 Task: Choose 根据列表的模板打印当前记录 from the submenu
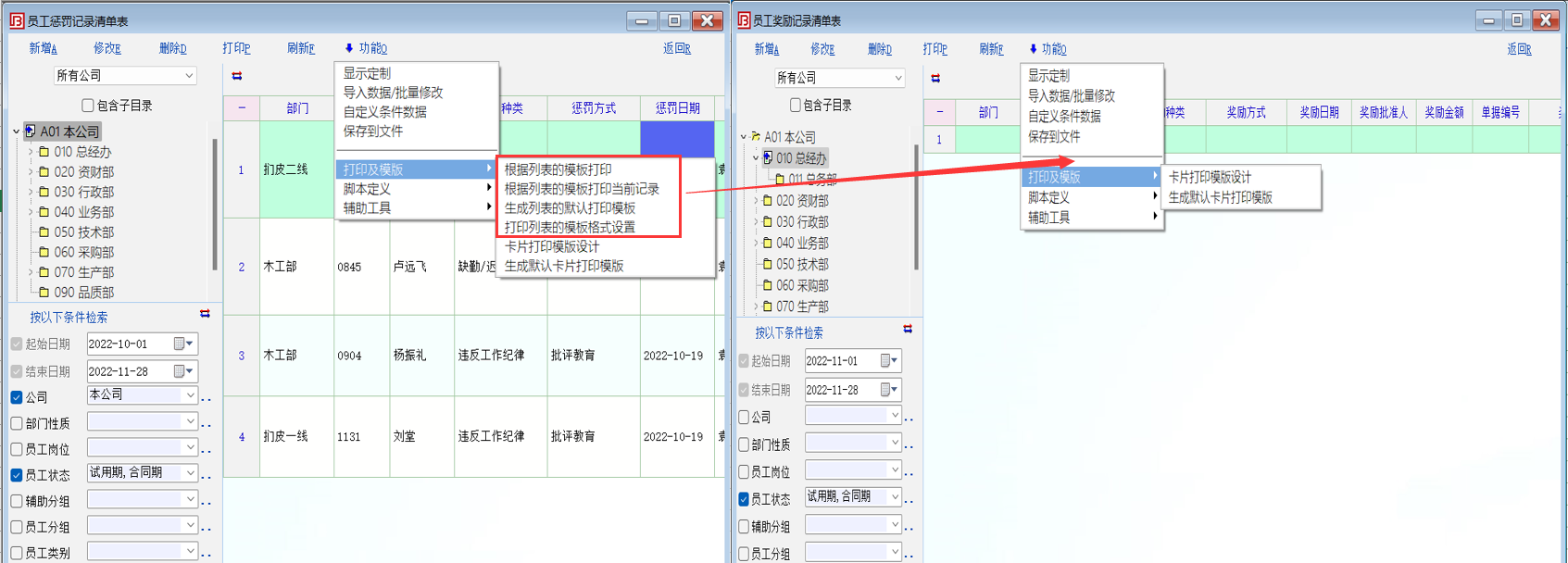point(582,189)
